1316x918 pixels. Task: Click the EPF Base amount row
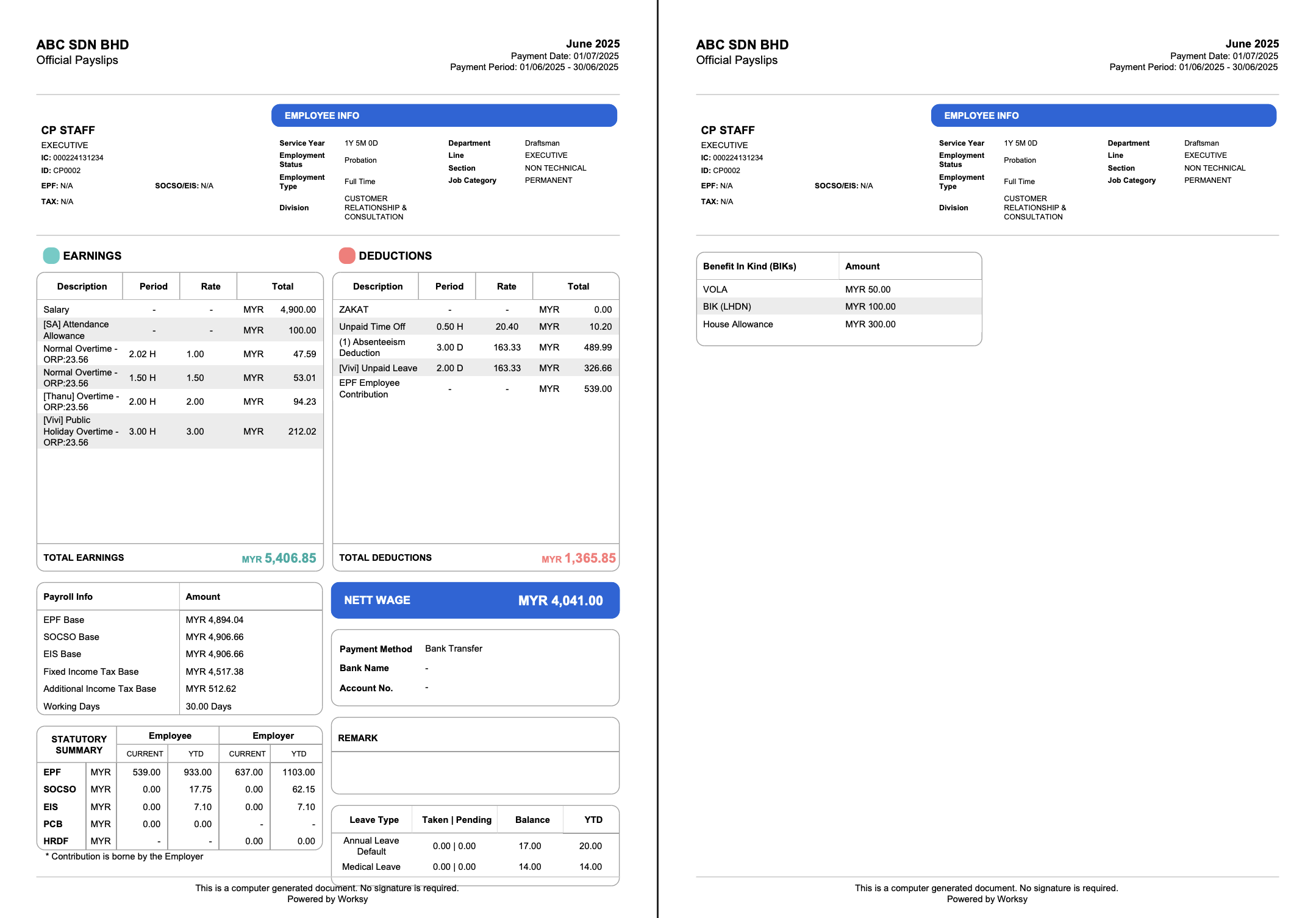179,620
